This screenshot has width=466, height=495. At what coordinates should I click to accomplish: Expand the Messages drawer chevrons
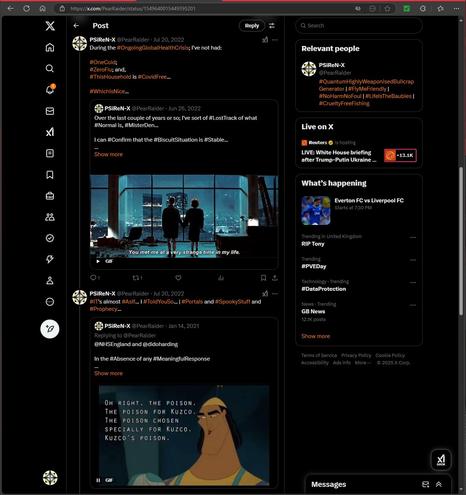(439, 484)
